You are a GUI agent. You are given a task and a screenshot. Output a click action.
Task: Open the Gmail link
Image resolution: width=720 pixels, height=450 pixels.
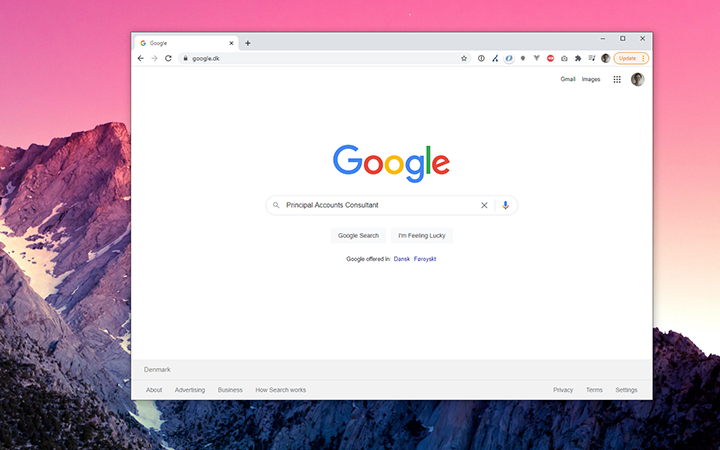568,79
